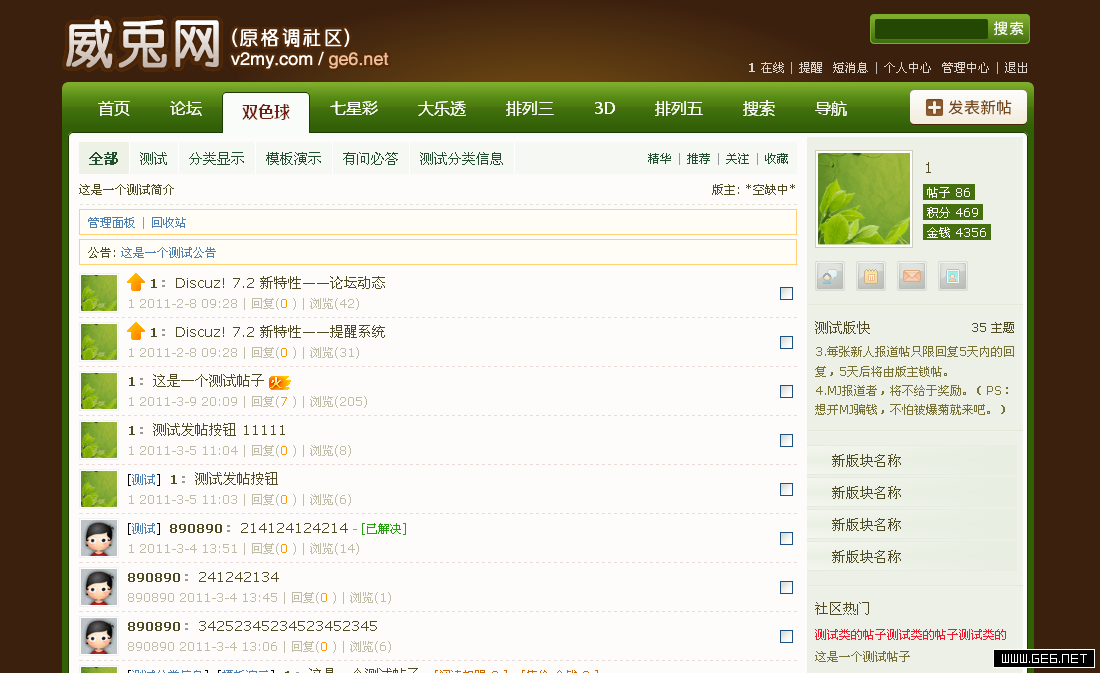1100x673 pixels.
Task: Filter by 收藏 posts
Action: pos(776,159)
